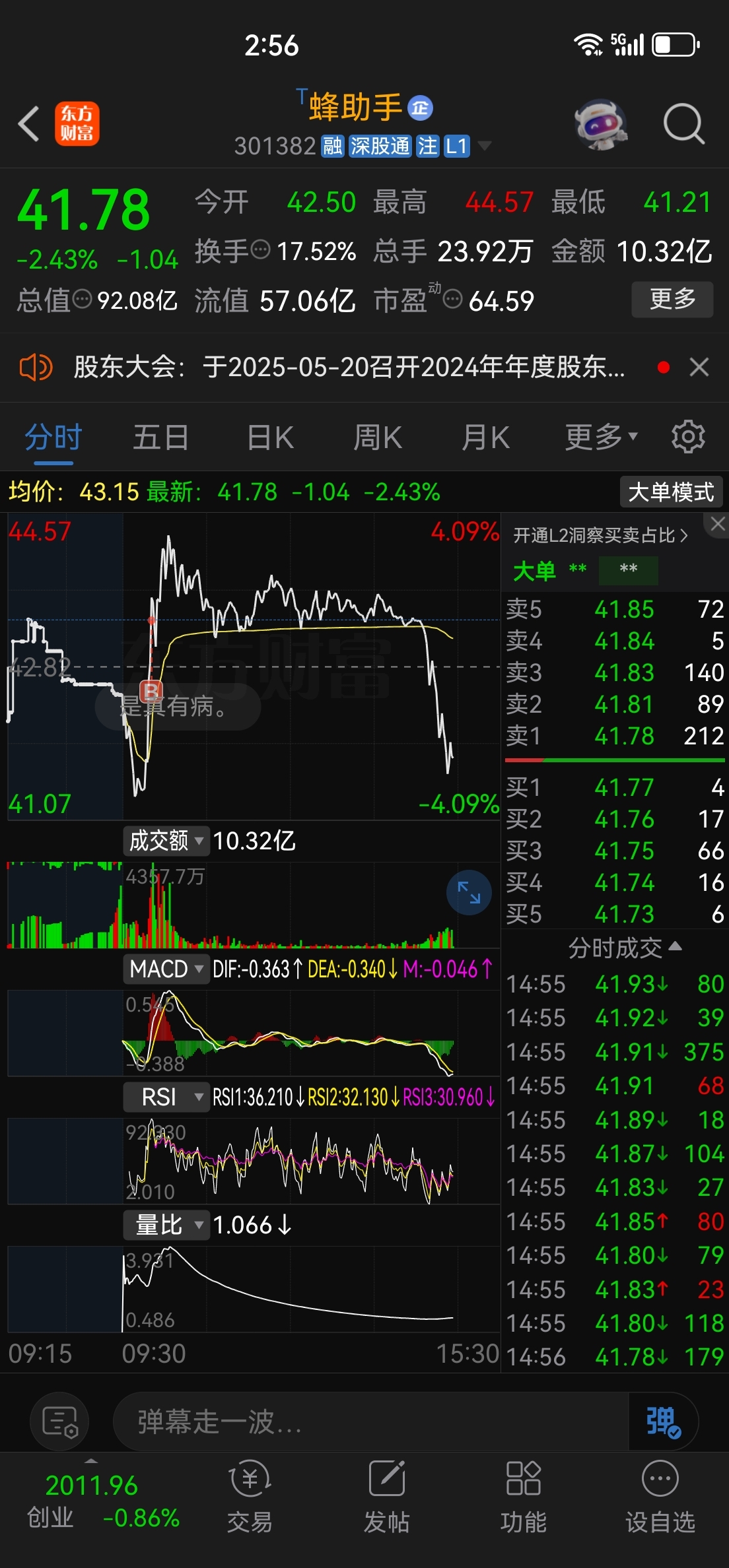Open the 发帖 post icon
729x1568 pixels.
(386, 1495)
